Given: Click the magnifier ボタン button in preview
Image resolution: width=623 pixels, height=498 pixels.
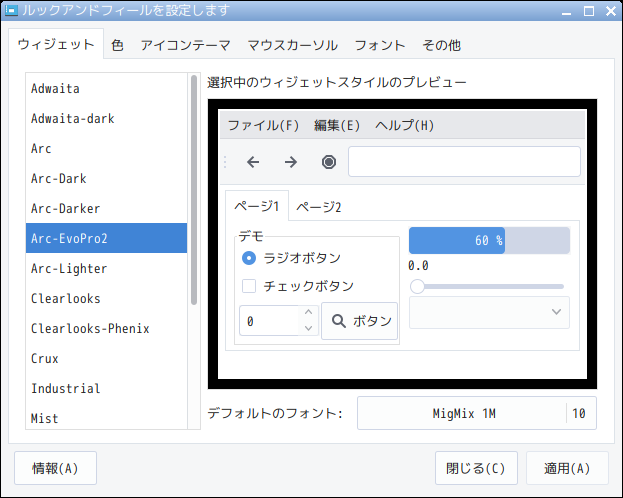Looking at the screenshot, I should (x=360, y=321).
